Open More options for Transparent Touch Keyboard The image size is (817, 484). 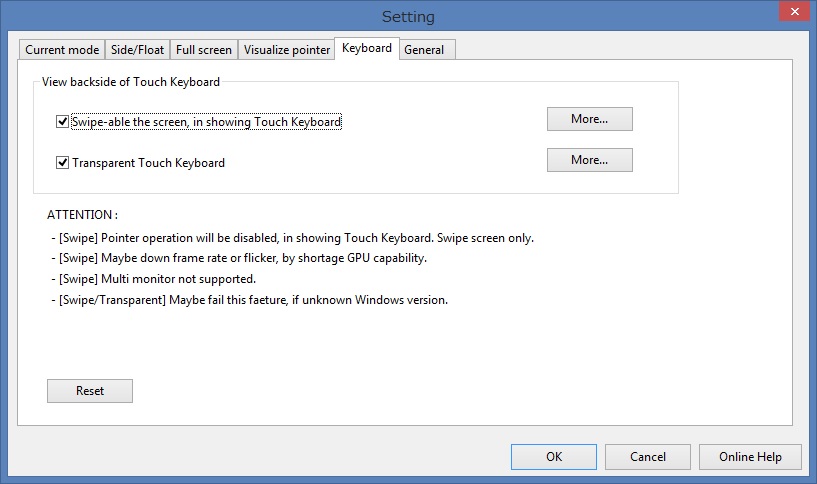point(589,160)
